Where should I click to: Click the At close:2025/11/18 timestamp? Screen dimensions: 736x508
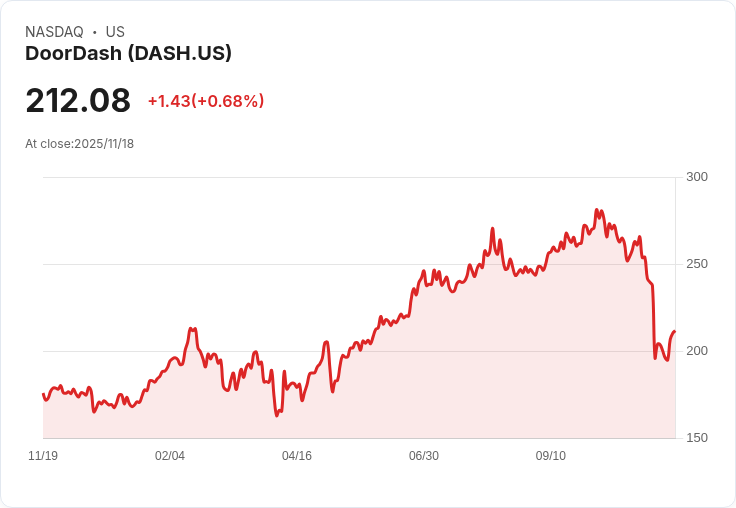pos(79,143)
